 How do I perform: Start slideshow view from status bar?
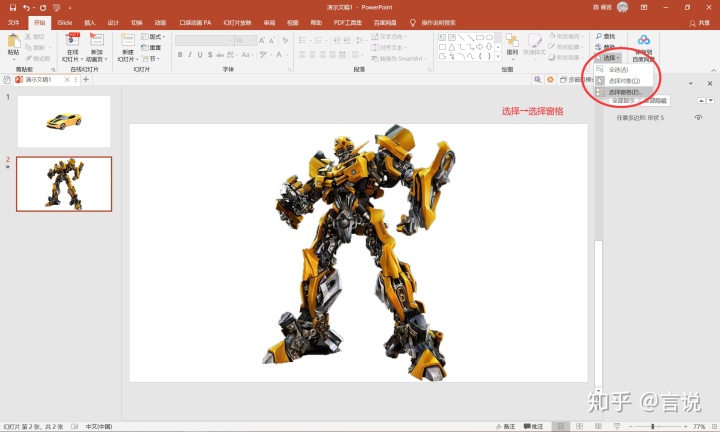[617, 426]
